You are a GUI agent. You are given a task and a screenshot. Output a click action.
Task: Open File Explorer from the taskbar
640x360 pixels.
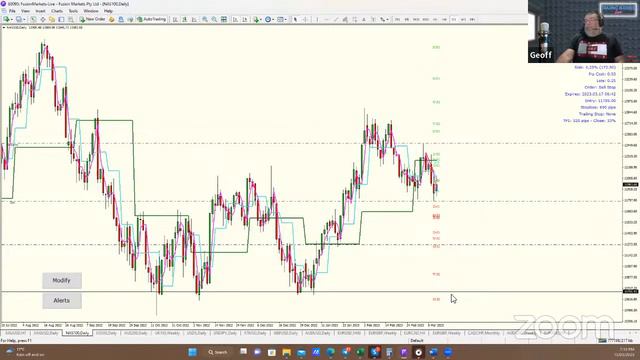[287, 352]
